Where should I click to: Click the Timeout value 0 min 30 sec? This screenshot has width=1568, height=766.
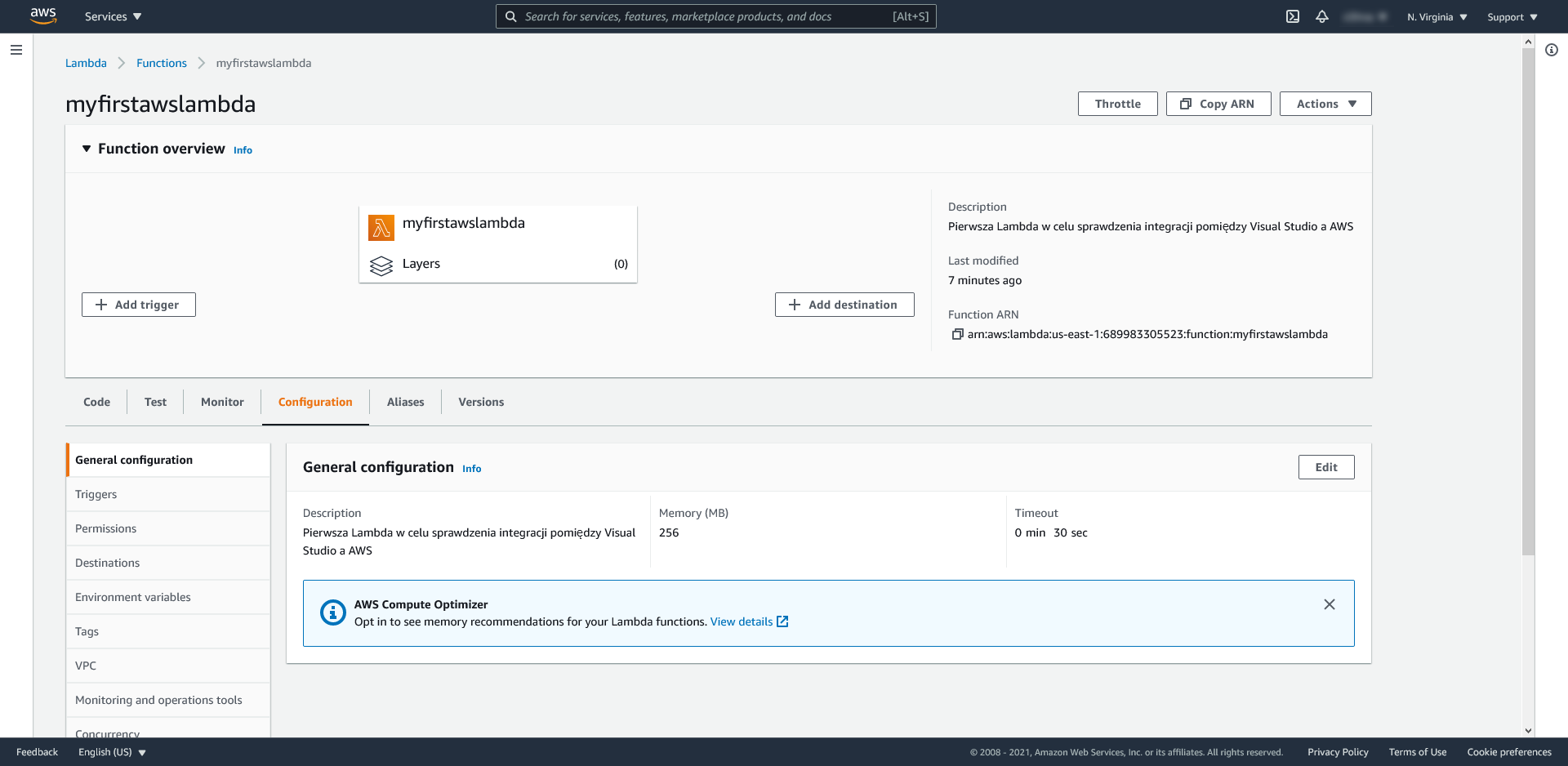pyautogui.click(x=1051, y=532)
